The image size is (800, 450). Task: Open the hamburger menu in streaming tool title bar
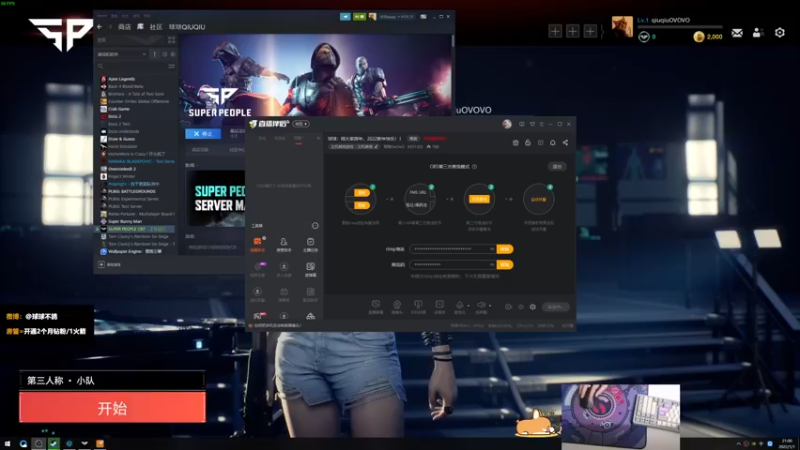541,124
